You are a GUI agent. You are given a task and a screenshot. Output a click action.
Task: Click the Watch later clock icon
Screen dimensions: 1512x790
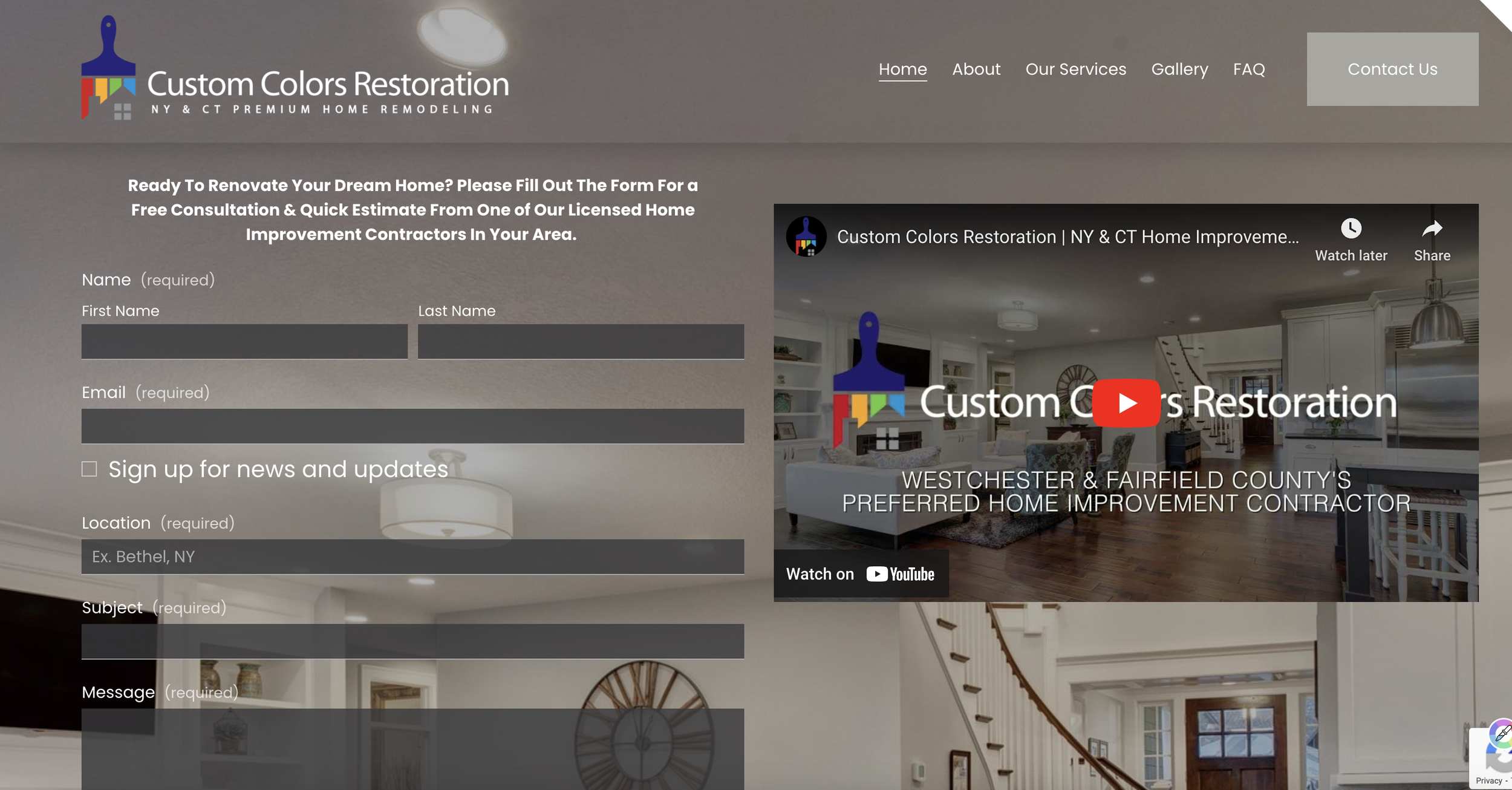[x=1351, y=229]
